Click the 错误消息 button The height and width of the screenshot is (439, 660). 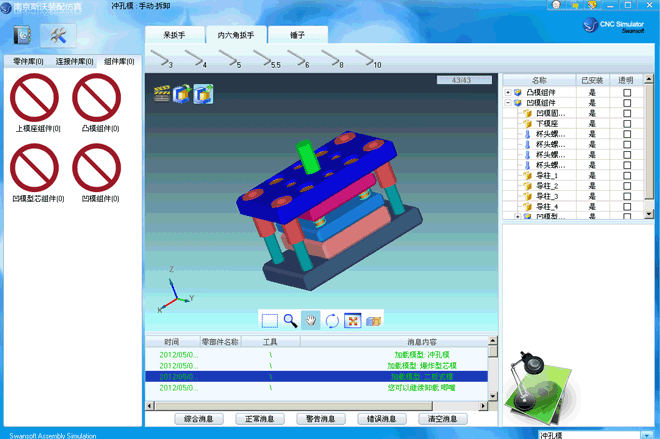tap(382, 419)
